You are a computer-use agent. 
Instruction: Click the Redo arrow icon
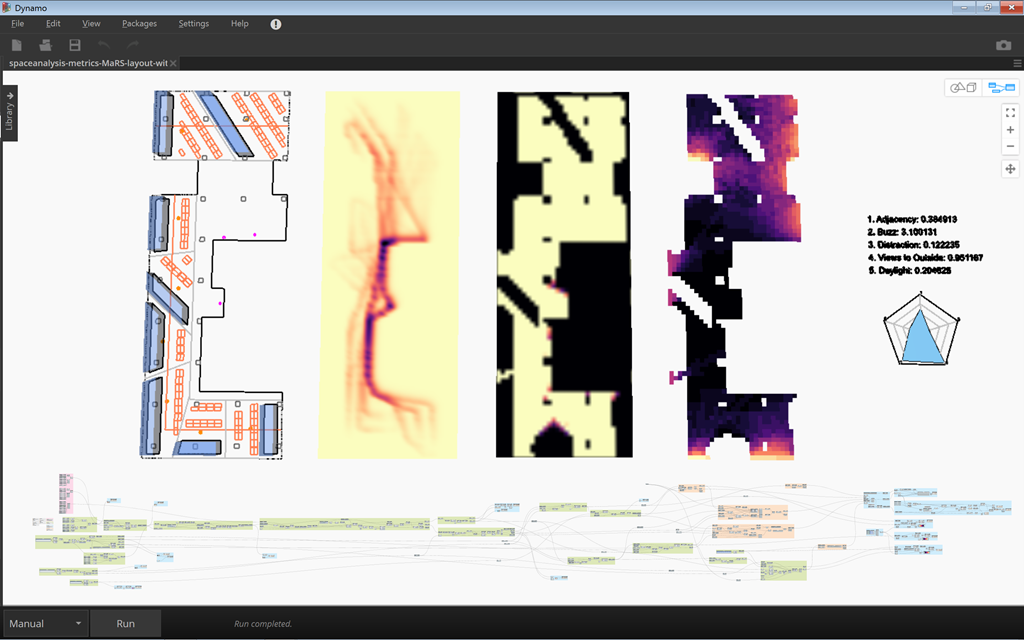pos(132,45)
